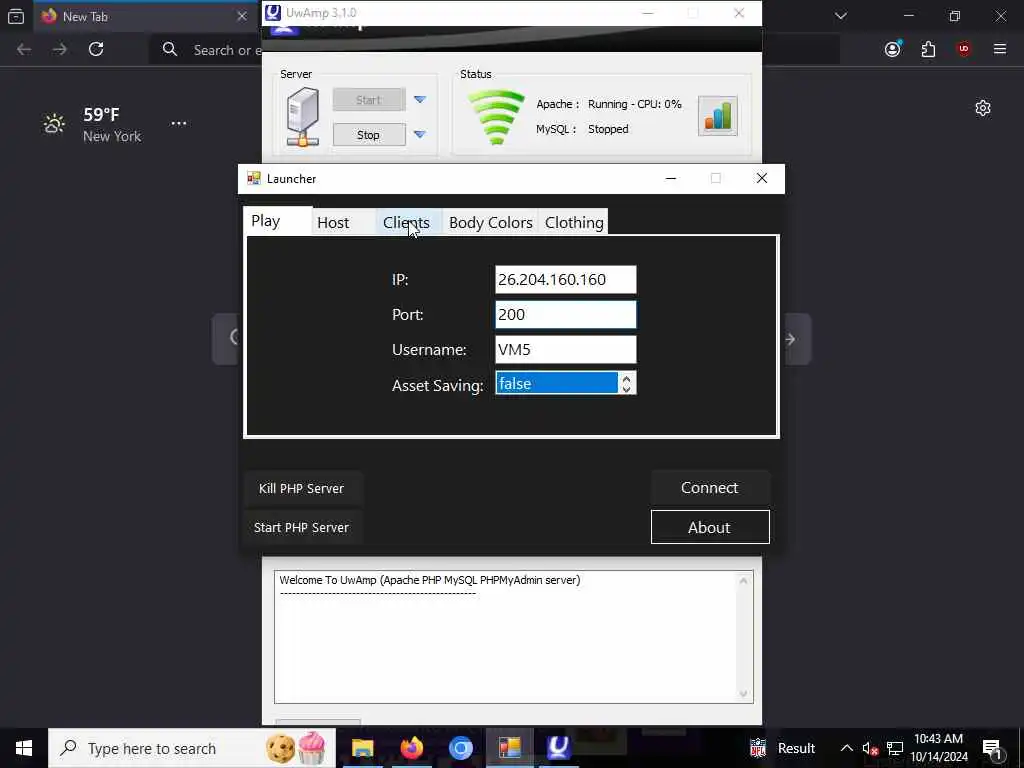Open the Firefox hamburger menu
Image resolution: width=1024 pixels, height=768 pixels.
[1000, 49]
